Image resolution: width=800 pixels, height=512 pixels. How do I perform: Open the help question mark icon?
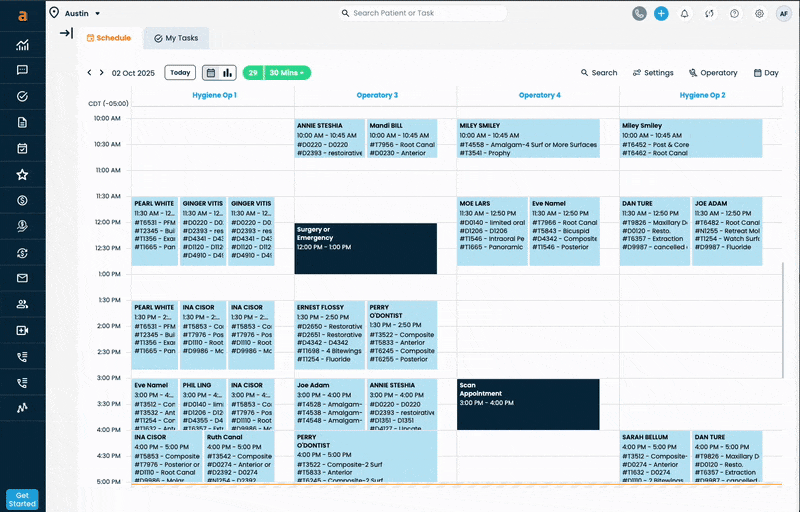tap(735, 14)
